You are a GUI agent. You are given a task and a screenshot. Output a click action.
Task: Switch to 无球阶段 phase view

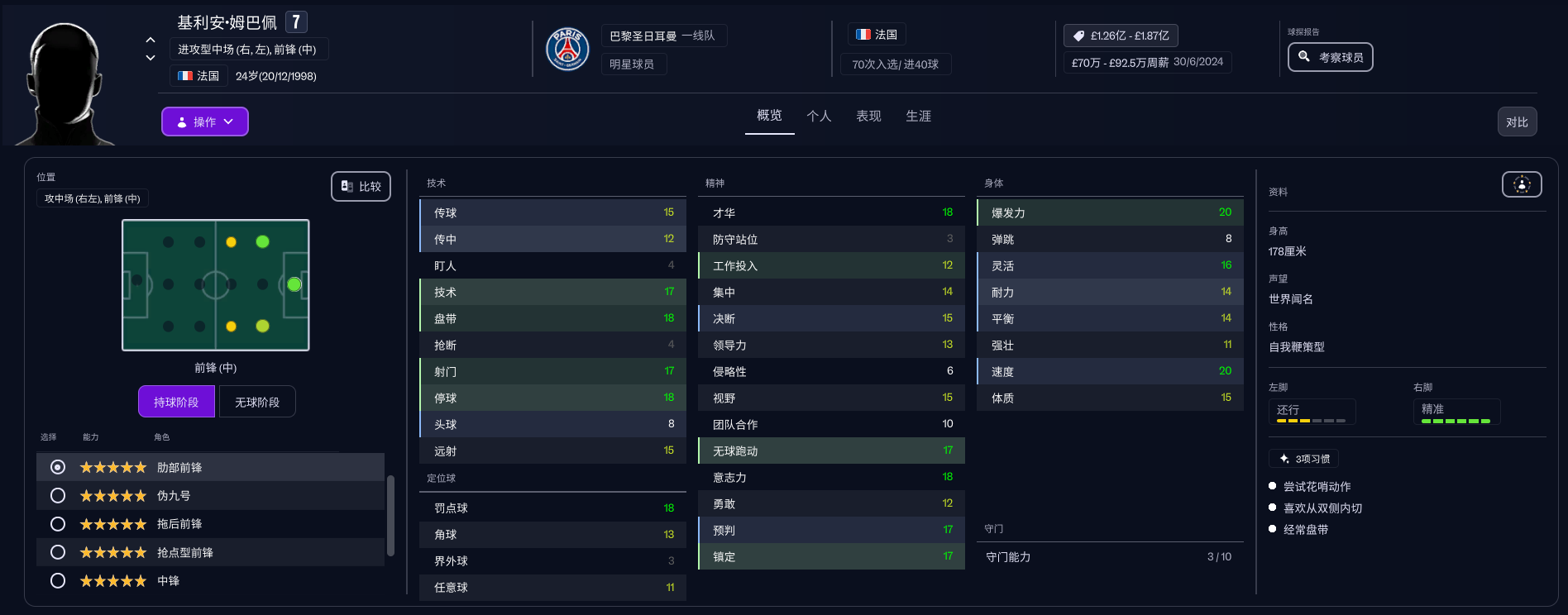[257, 402]
